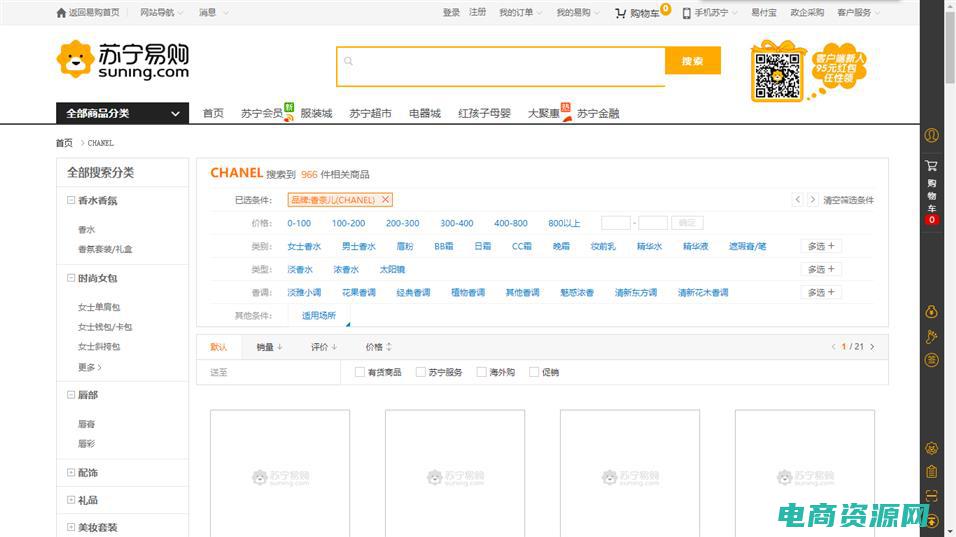Expand the 礼品 category
Screen dimensions: 956x537
71,500
